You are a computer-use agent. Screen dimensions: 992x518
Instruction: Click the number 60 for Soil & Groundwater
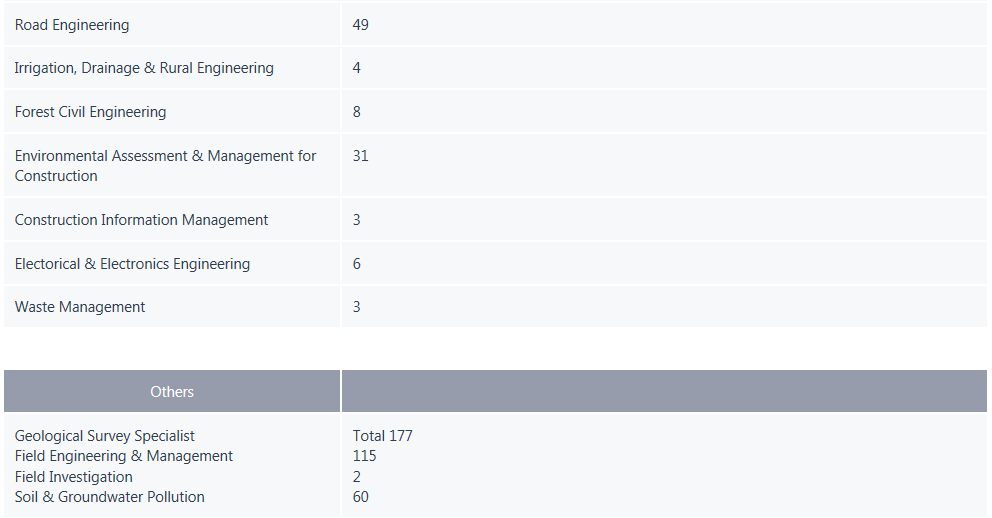coord(361,496)
